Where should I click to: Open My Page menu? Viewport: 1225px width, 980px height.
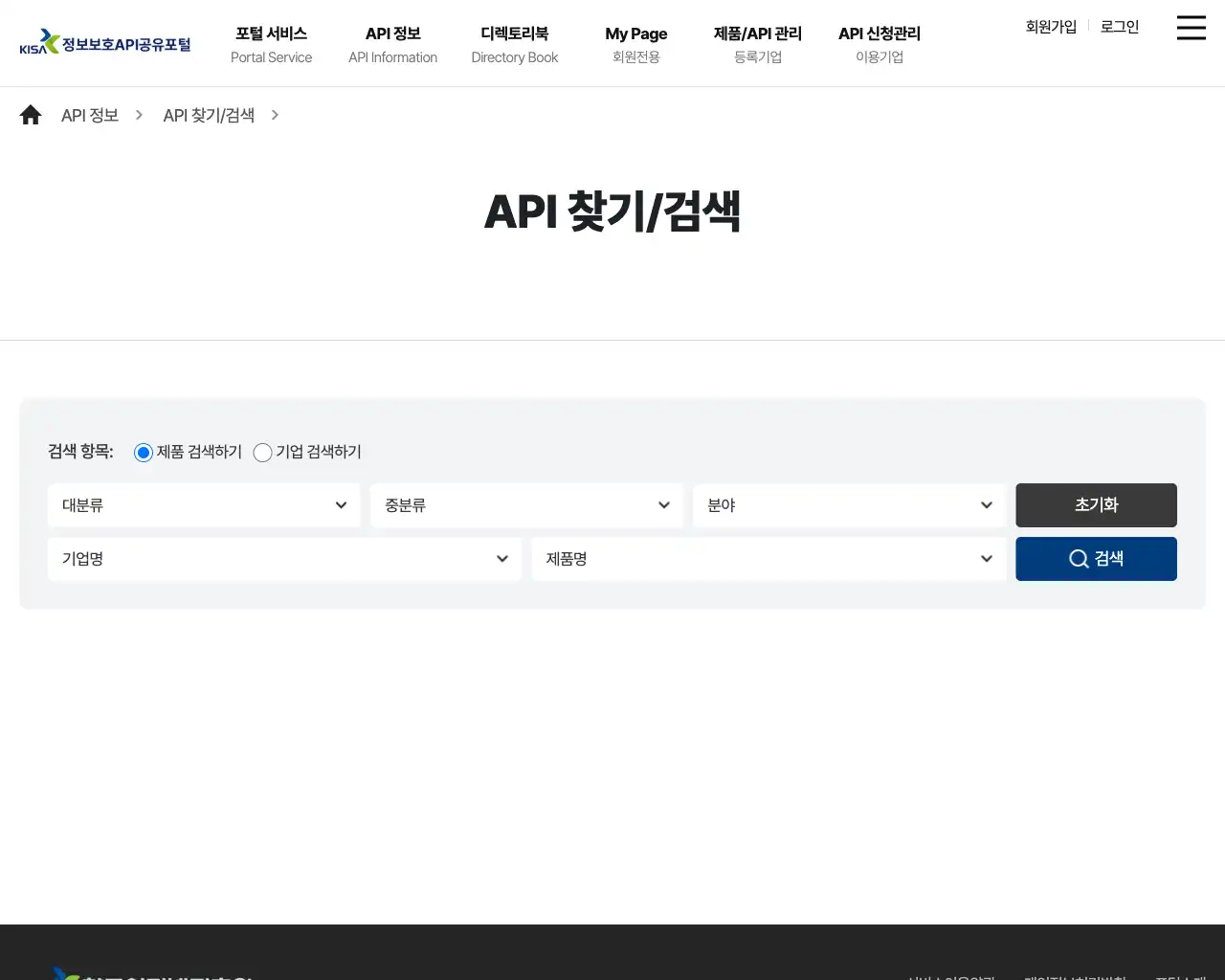click(x=636, y=44)
